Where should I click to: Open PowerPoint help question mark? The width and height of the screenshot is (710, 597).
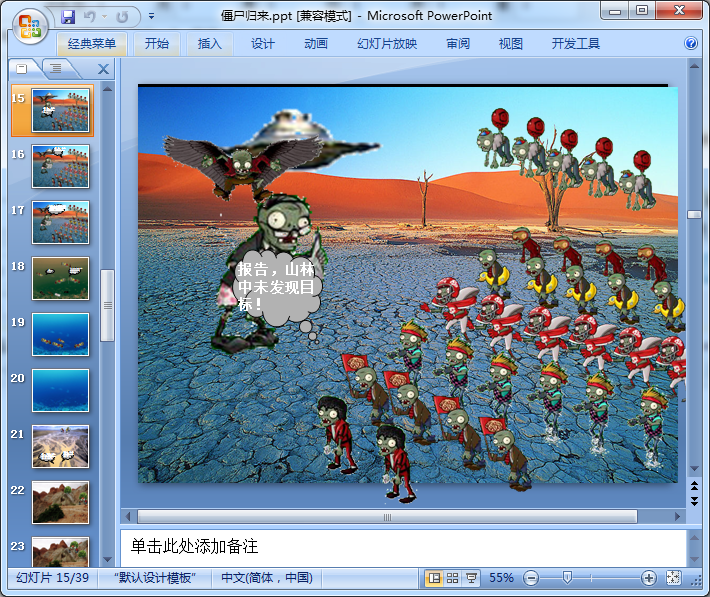(x=691, y=43)
